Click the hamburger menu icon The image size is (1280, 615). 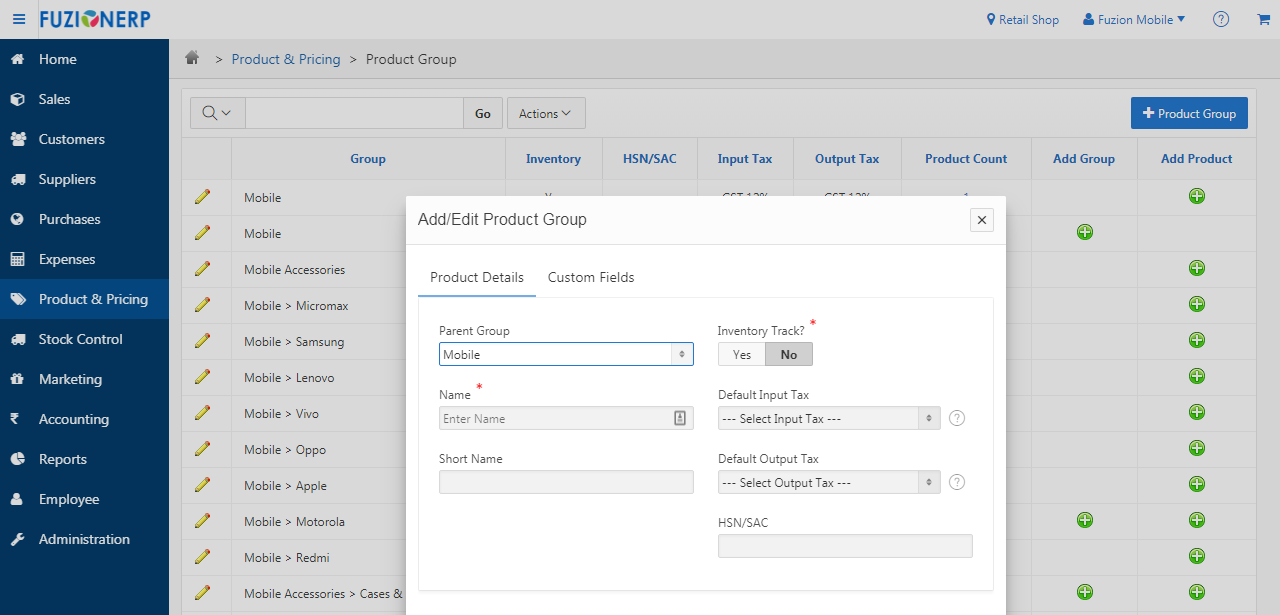pos(19,19)
